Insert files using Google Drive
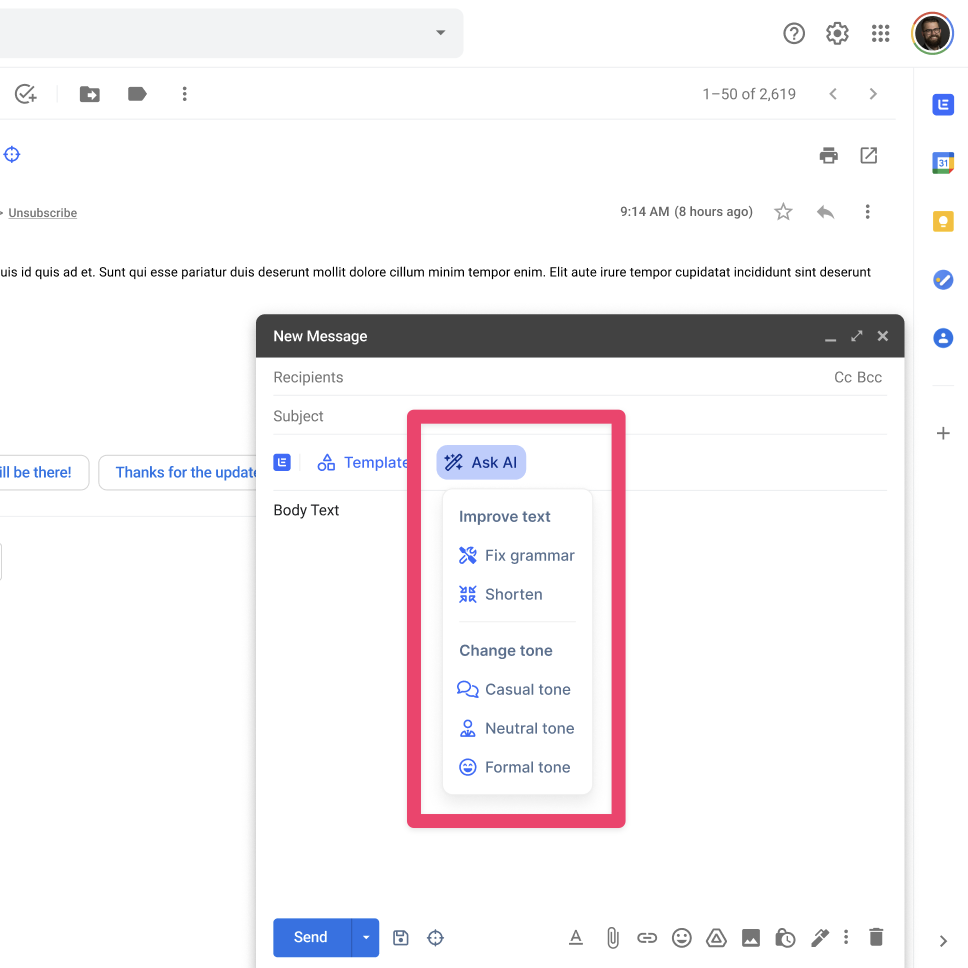The image size is (968, 968). pyautogui.click(x=716, y=938)
